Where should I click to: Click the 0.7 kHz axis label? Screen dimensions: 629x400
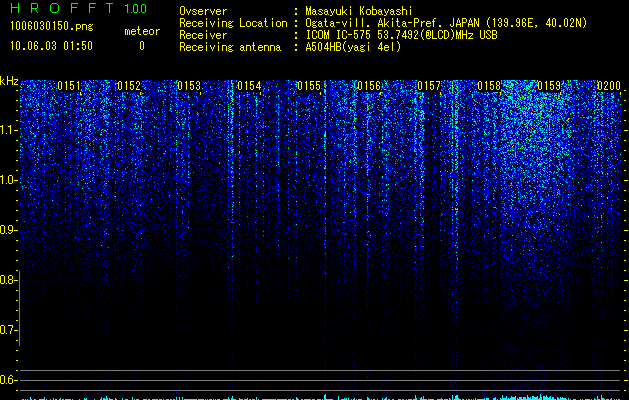click(8, 330)
